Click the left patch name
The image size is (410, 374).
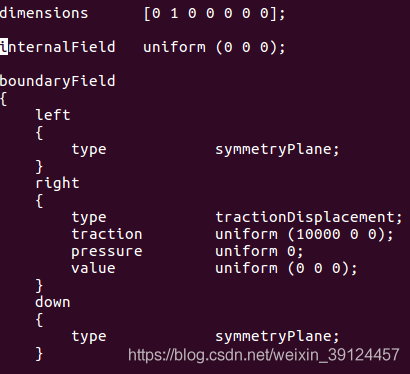pos(53,115)
